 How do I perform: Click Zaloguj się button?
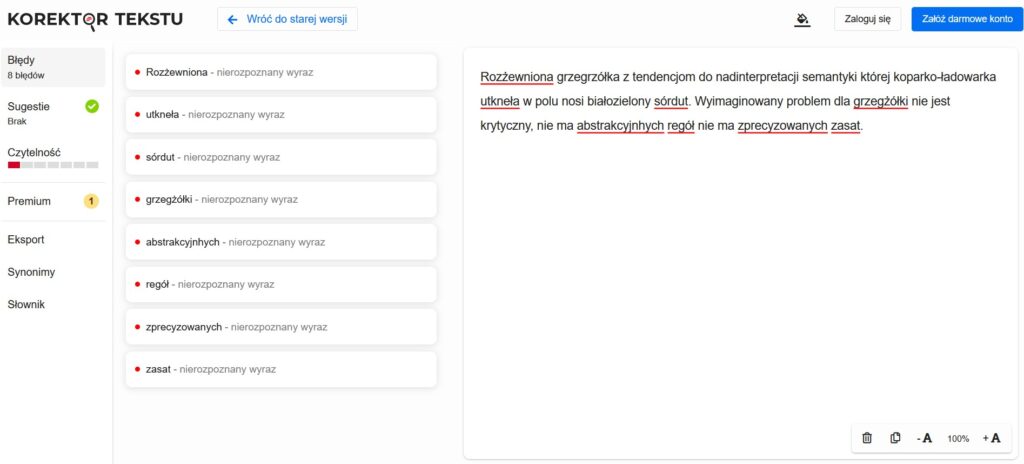coord(868,19)
